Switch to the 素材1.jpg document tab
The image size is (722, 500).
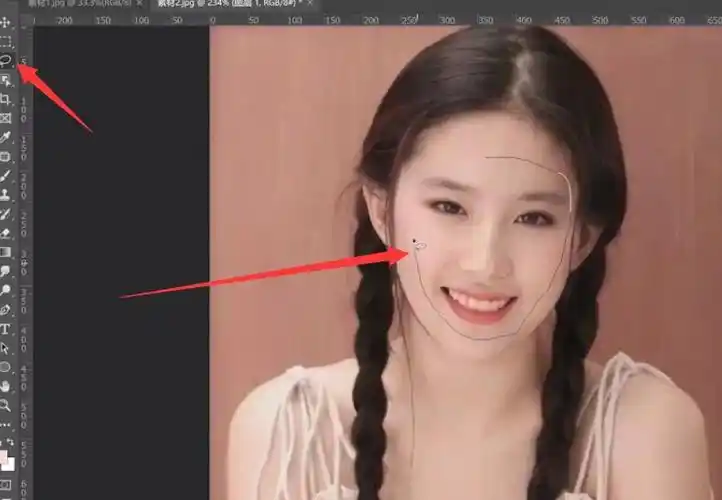79,4
